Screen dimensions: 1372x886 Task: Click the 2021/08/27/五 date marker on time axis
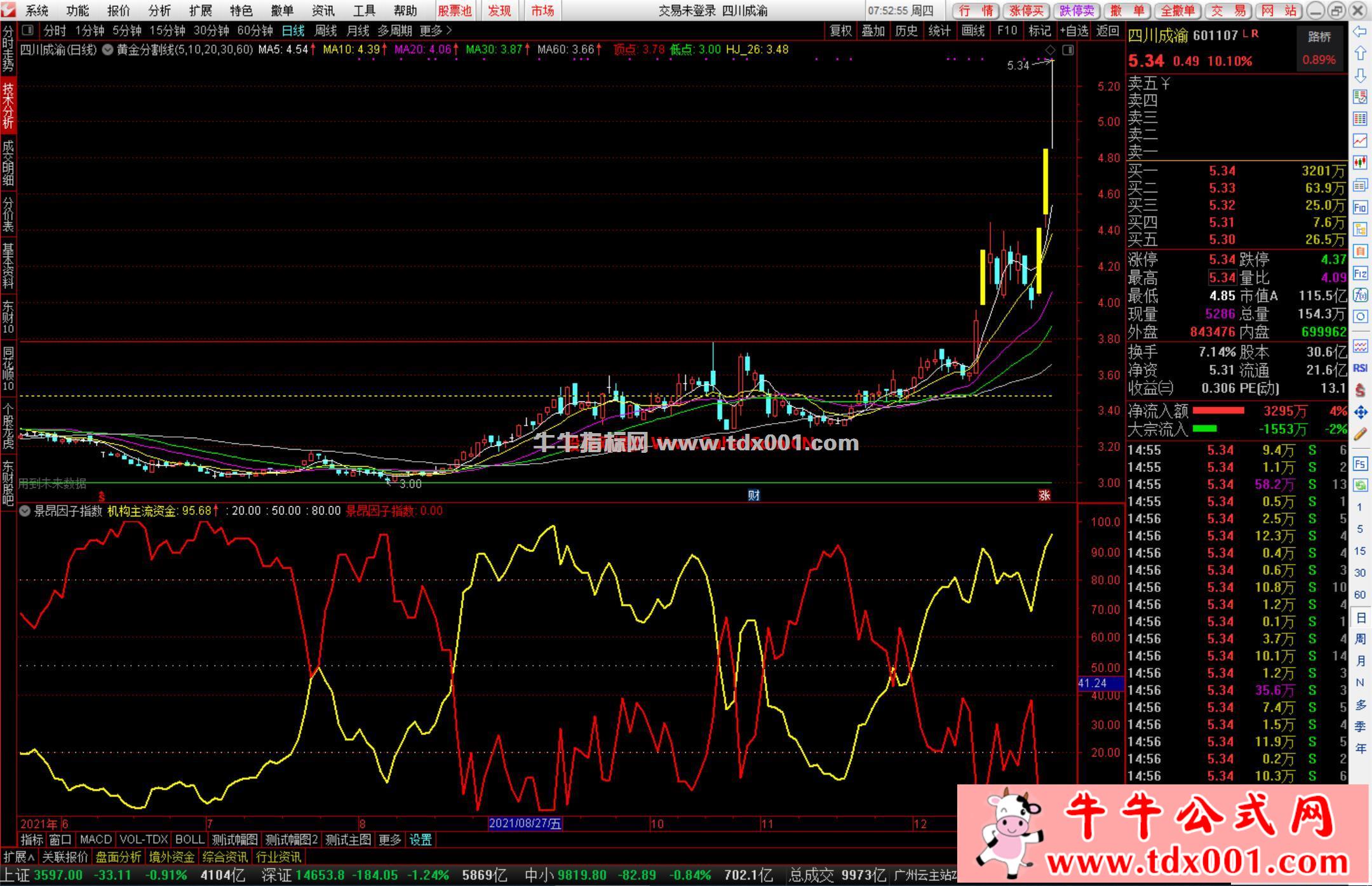tap(525, 824)
